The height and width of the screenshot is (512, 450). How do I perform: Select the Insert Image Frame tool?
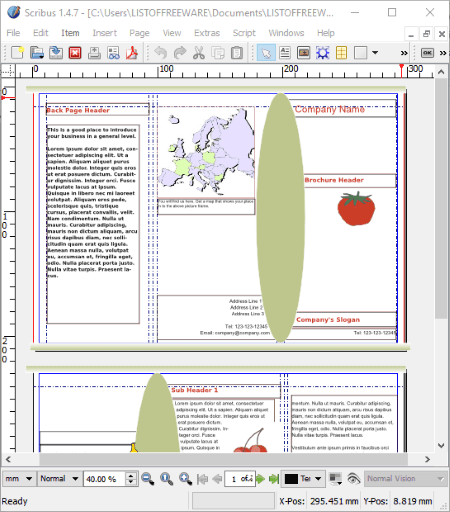tap(304, 53)
